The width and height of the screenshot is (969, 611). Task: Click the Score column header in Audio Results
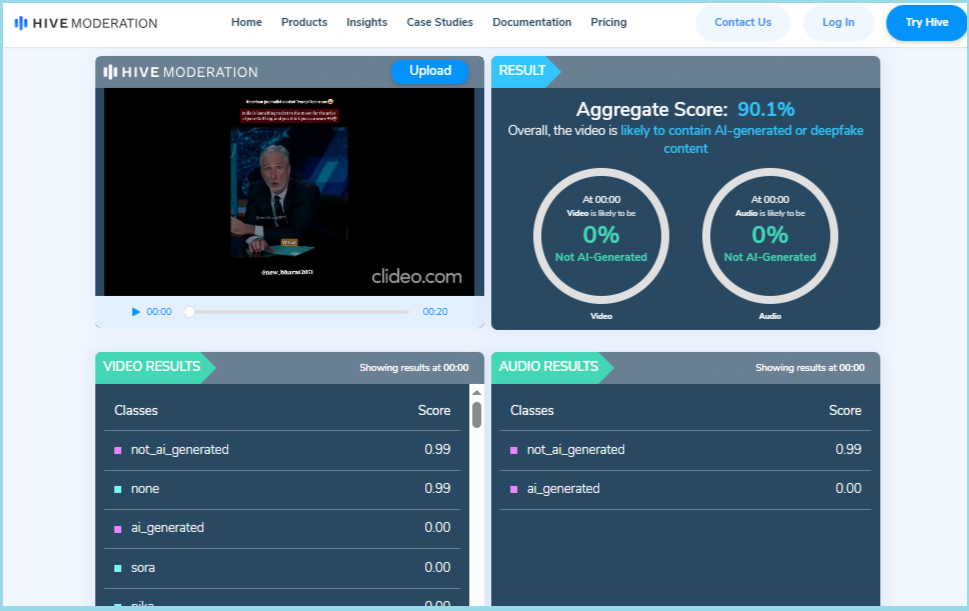click(x=845, y=411)
